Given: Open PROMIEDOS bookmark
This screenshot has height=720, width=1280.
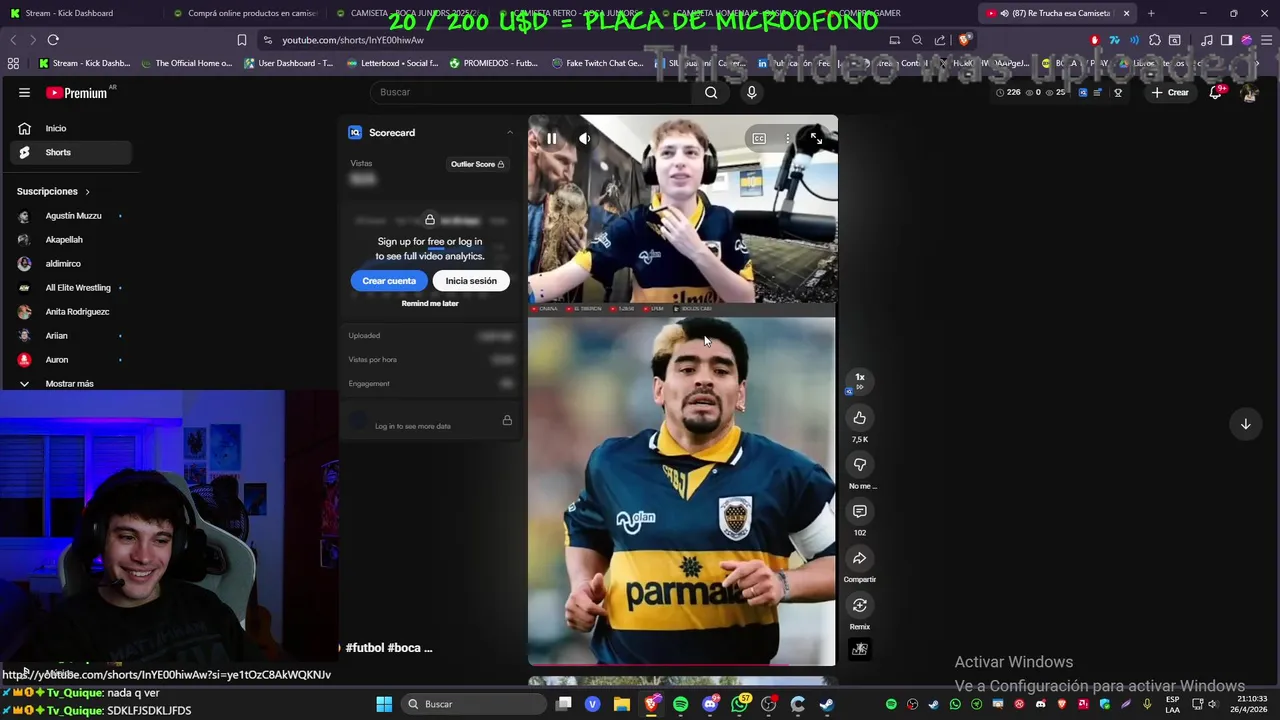Looking at the screenshot, I should pyautogui.click(x=494, y=63).
